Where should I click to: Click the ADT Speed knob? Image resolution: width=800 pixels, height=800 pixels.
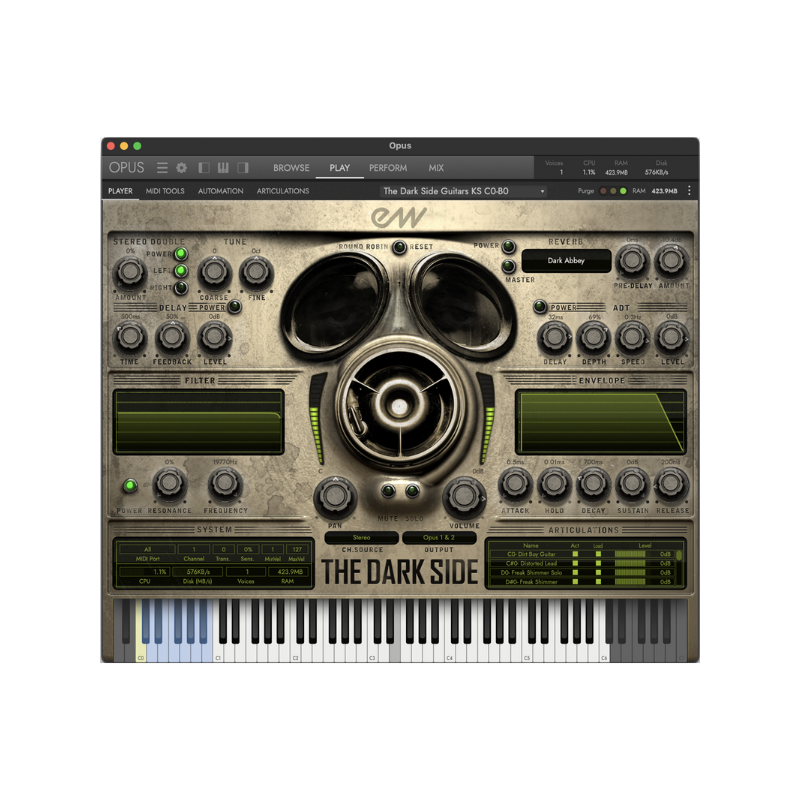[x=632, y=337]
